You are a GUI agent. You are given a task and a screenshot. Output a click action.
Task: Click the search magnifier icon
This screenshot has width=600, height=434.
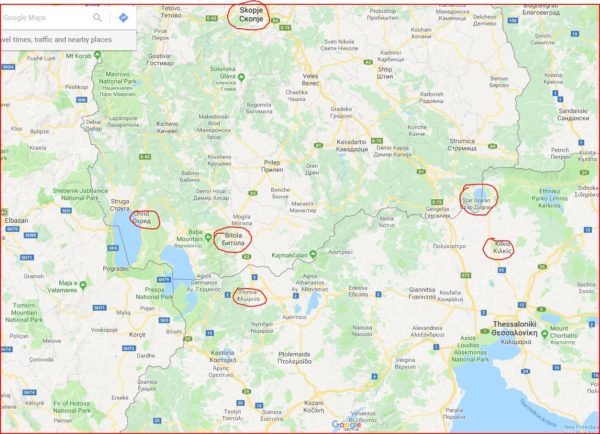[x=98, y=18]
